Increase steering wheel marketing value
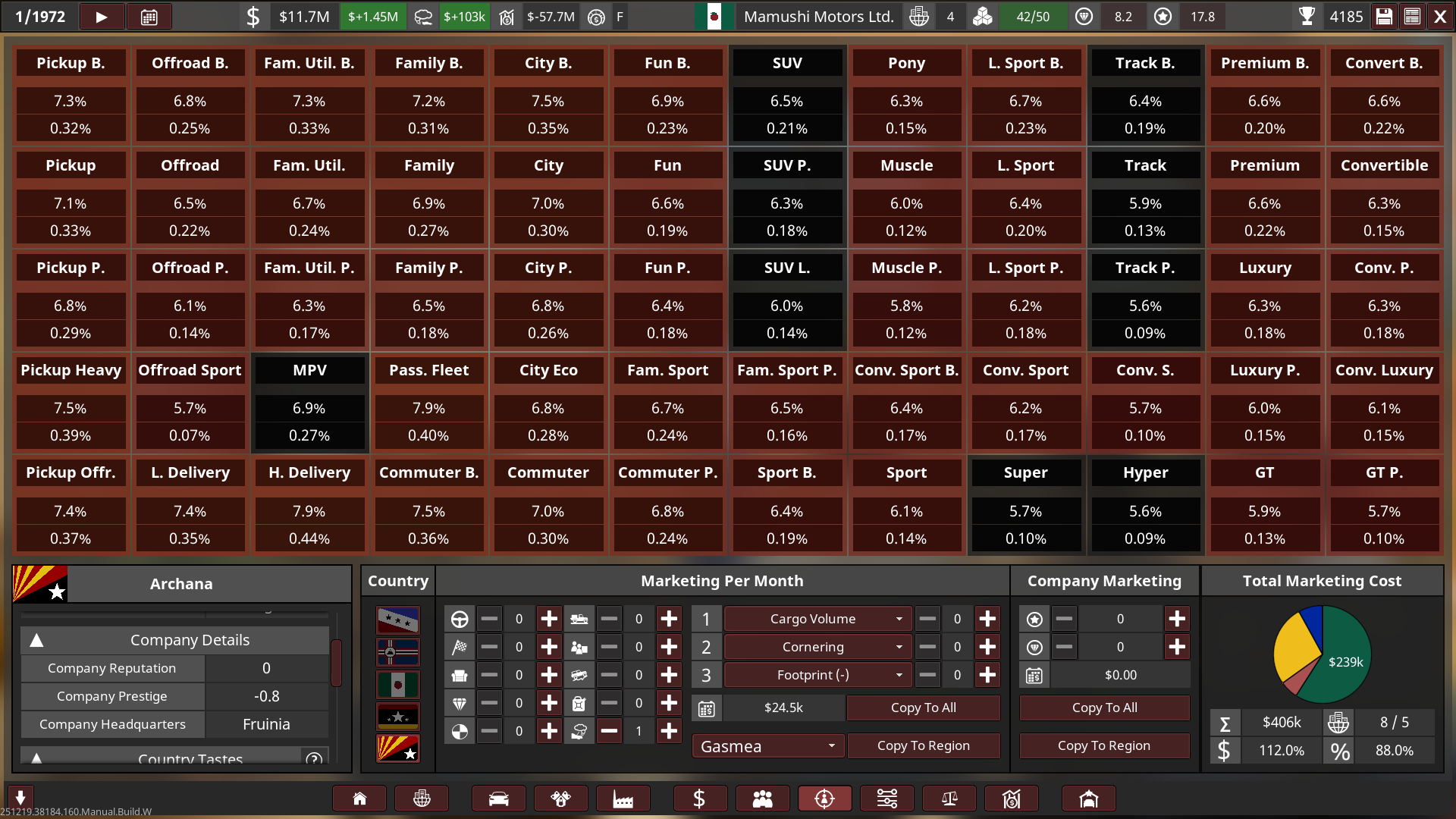This screenshot has width=1456, height=819. [549, 619]
